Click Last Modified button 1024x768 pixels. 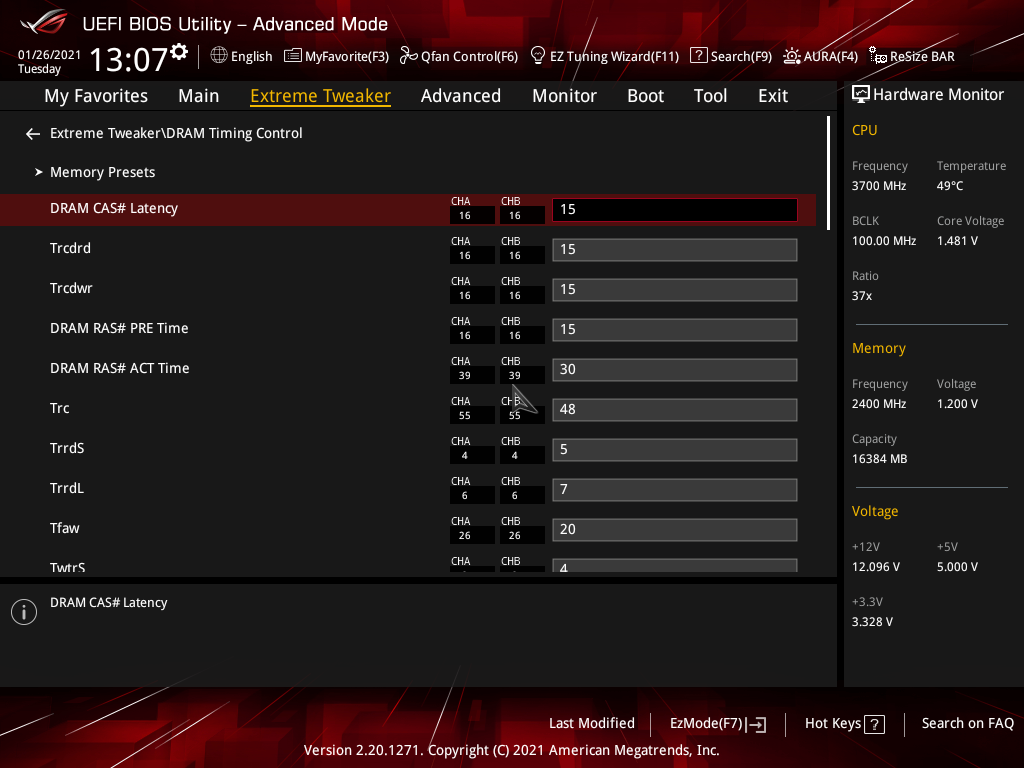tap(592, 724)
